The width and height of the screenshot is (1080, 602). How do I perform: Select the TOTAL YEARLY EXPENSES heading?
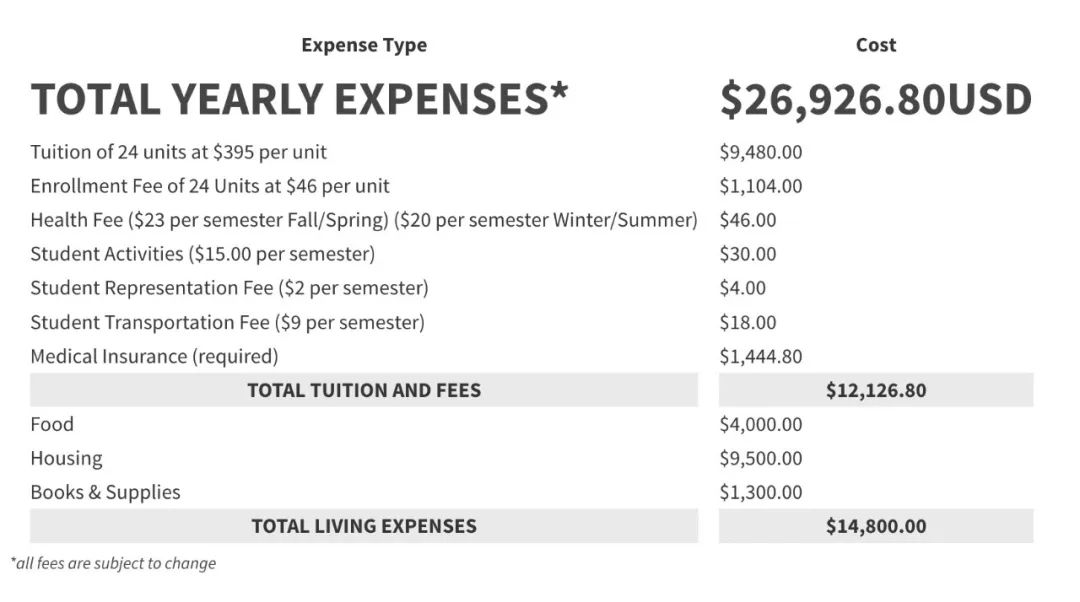coord(299,98)
